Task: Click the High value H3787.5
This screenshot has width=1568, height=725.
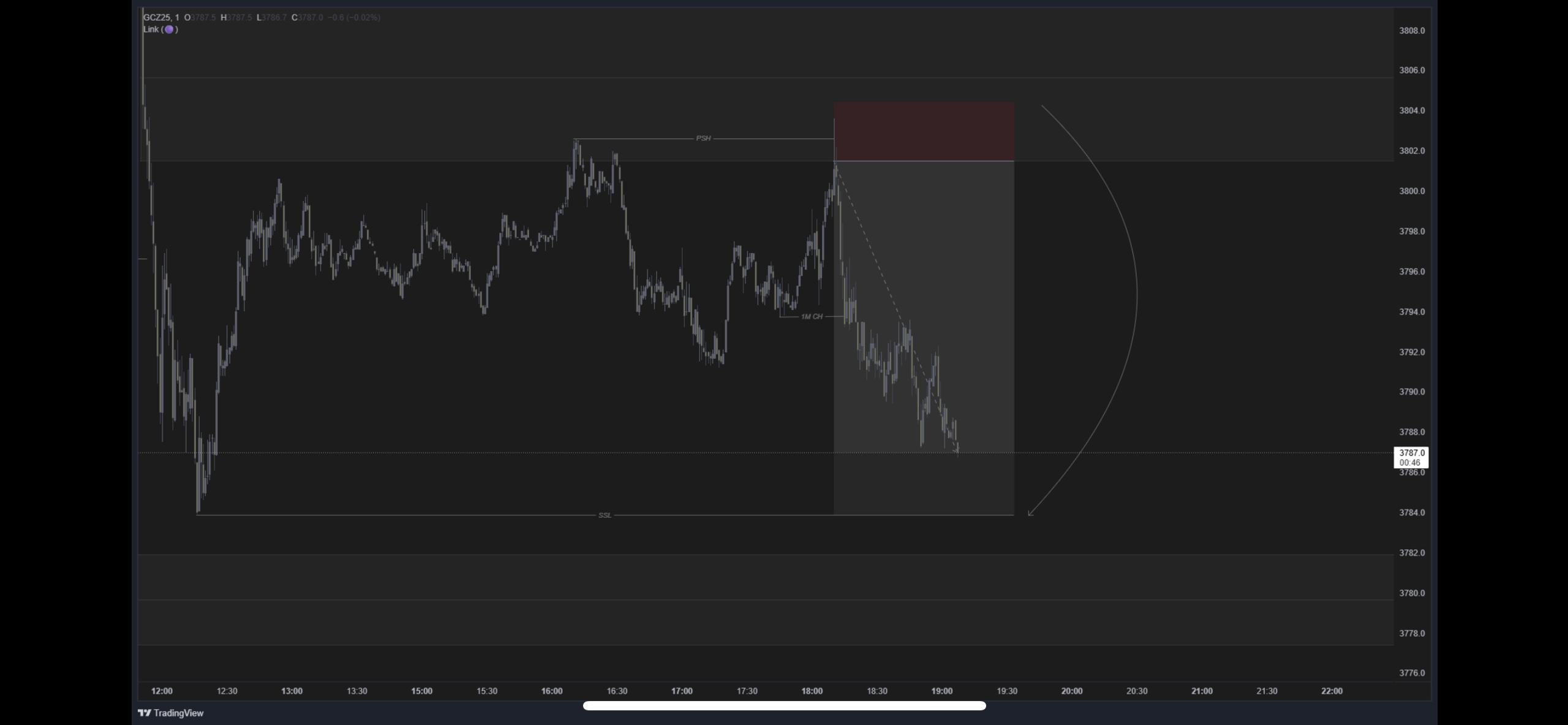Action: 236,17
